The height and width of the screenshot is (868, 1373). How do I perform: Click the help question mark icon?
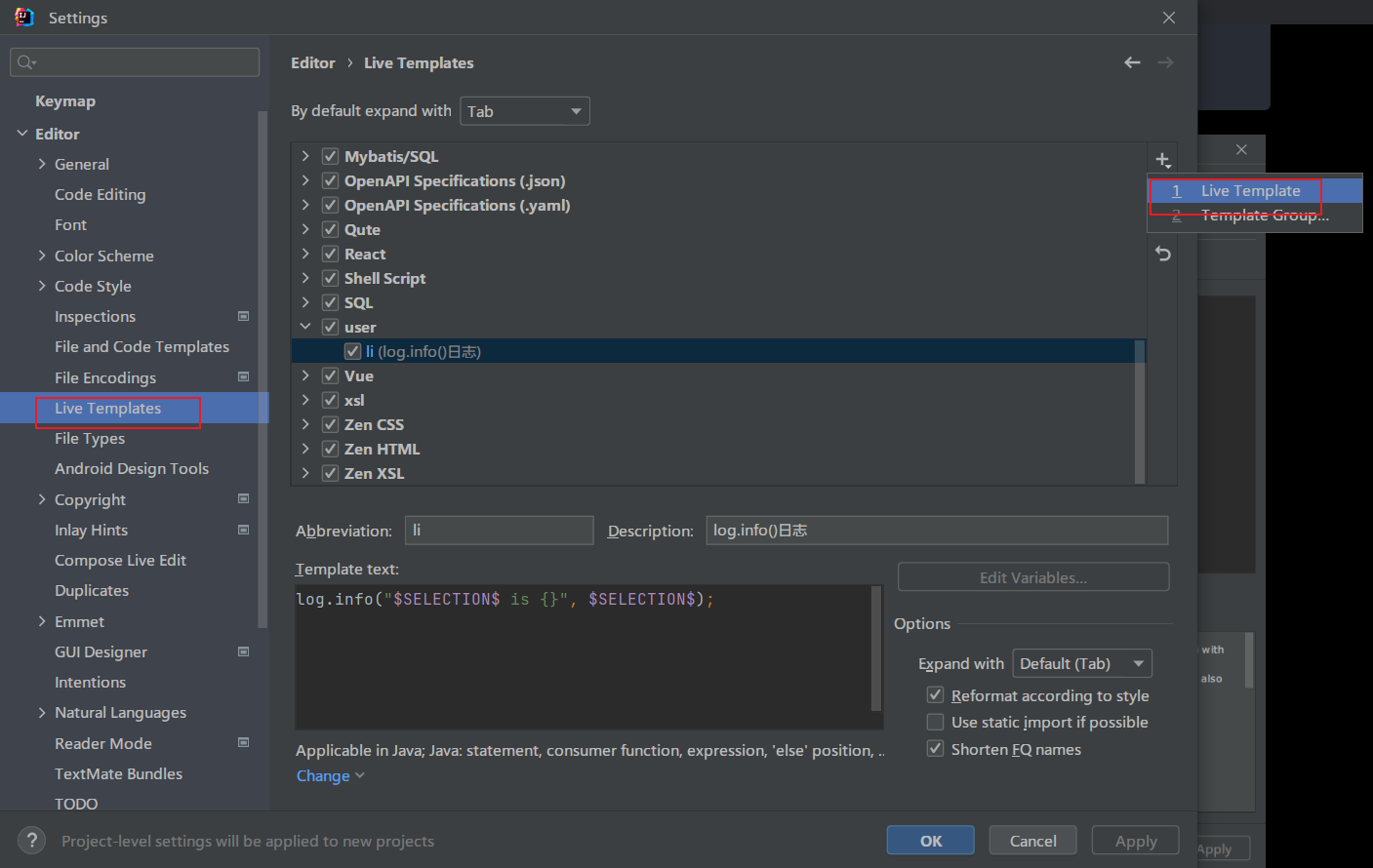click(31, 840)
